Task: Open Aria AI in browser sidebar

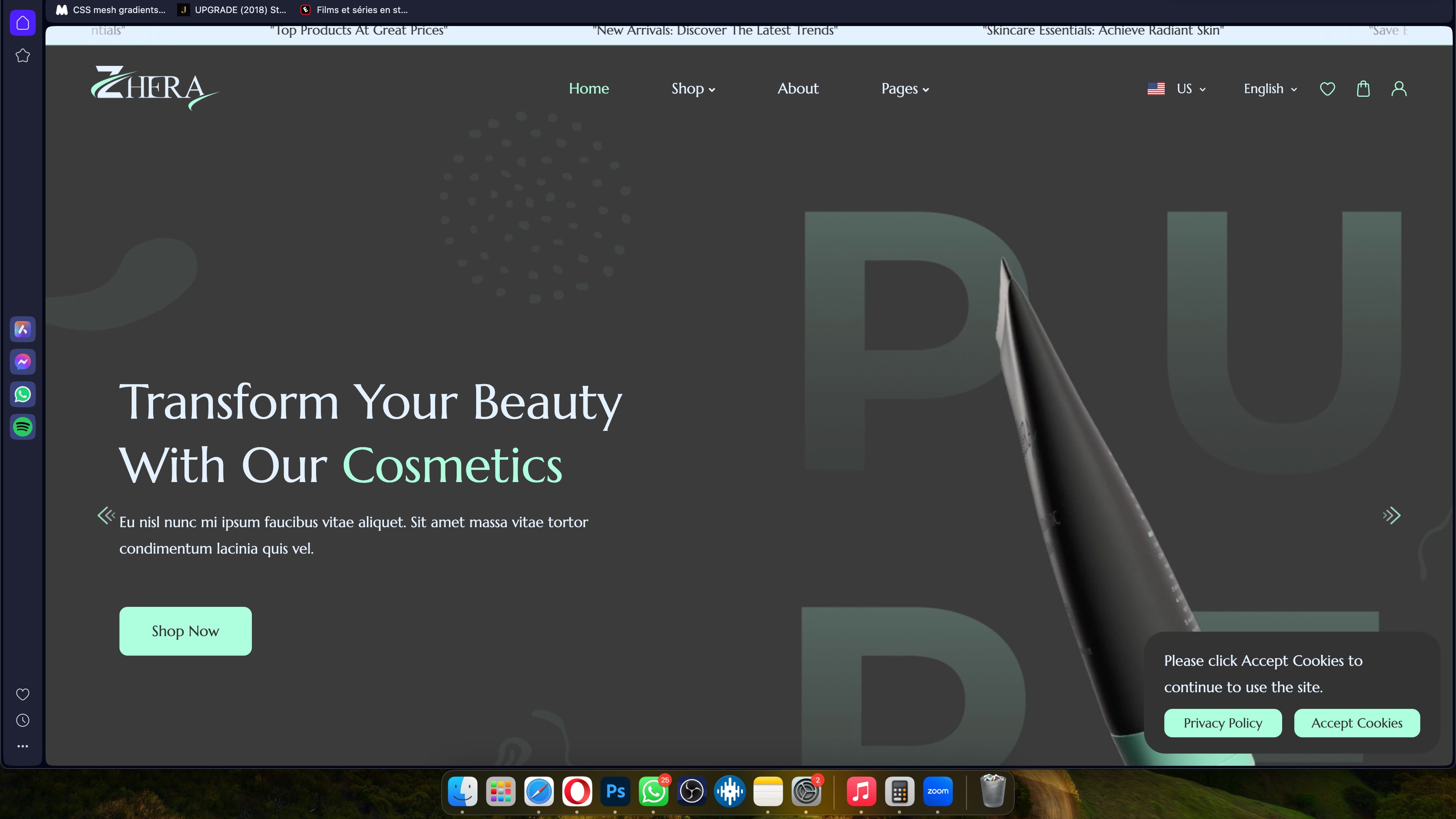Action: point(23,329)
